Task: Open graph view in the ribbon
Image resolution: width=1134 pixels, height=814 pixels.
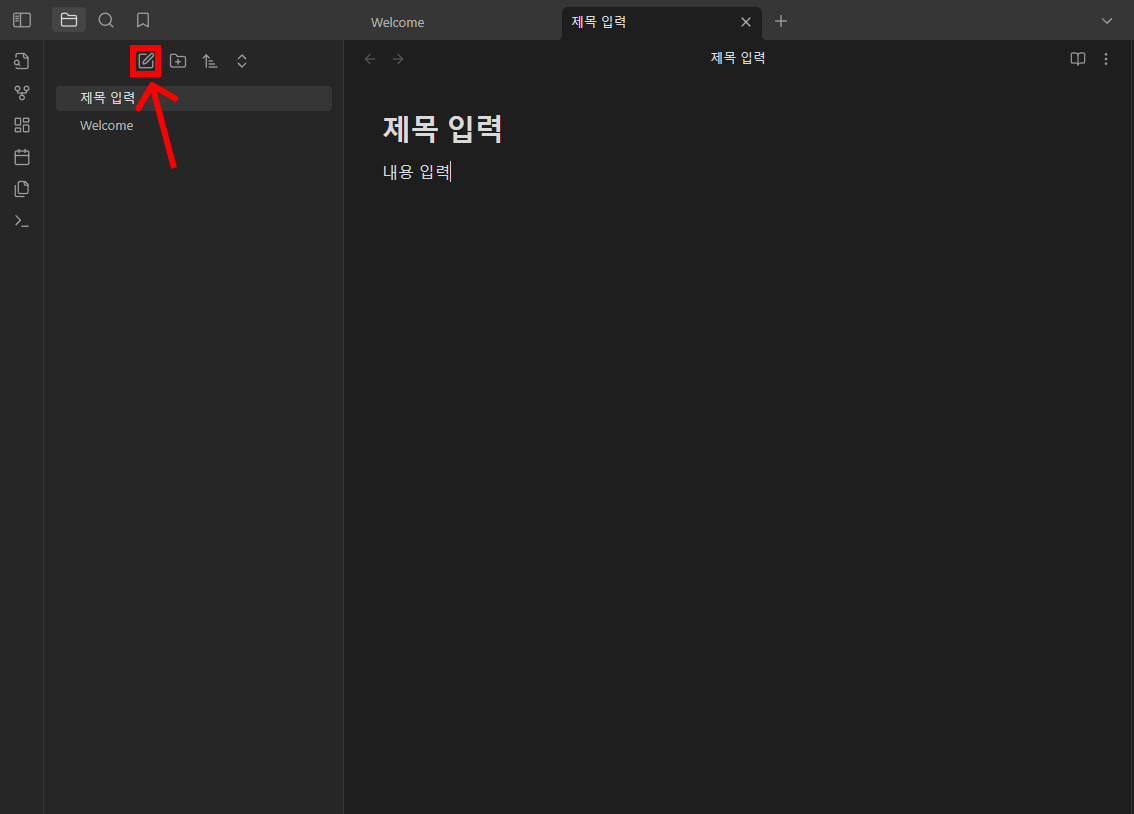Action: click(x=22, y=93)
